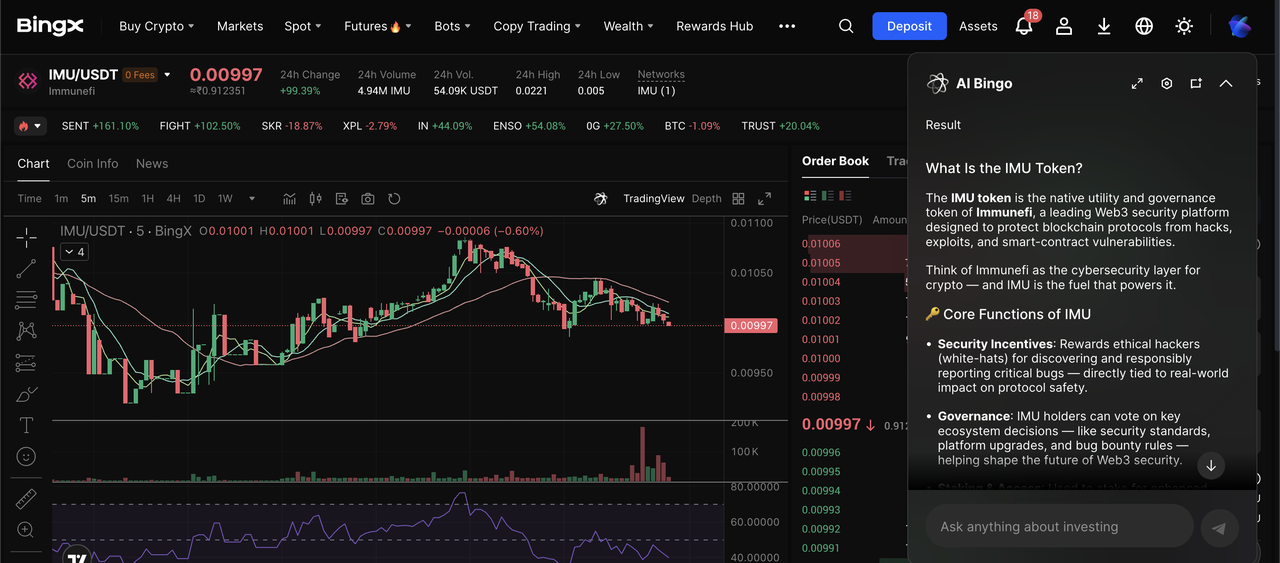Expand more time intervals dropdown arrow
Image resolution: width=1280 pixels, height=563 pixels.
[x=252, y=199]
